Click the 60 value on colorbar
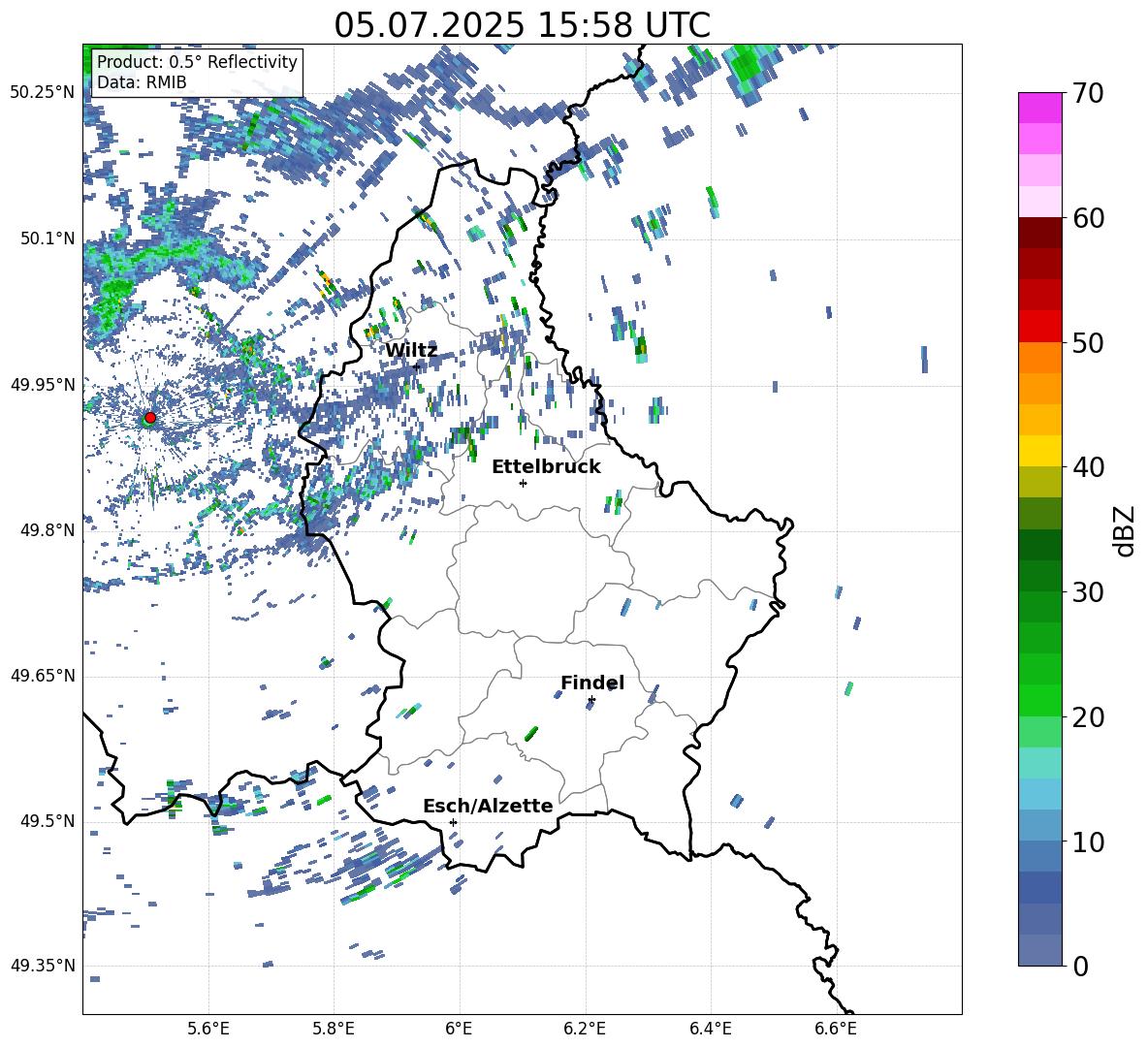The height and width of the screenshot is (1048, 1148). 1088,218
